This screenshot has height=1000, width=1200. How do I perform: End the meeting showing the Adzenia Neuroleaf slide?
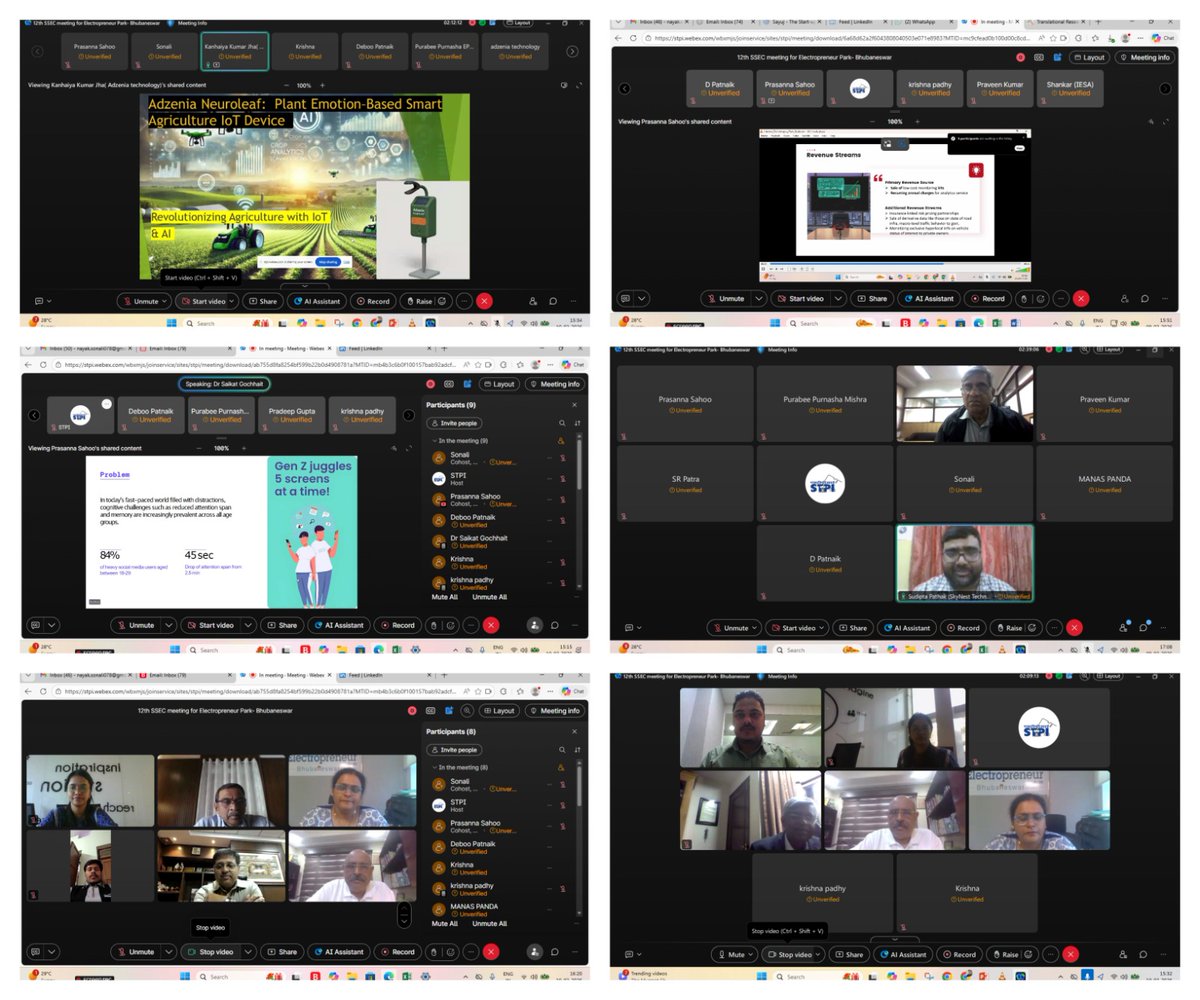pyautogui.click(x=484, y=300)
